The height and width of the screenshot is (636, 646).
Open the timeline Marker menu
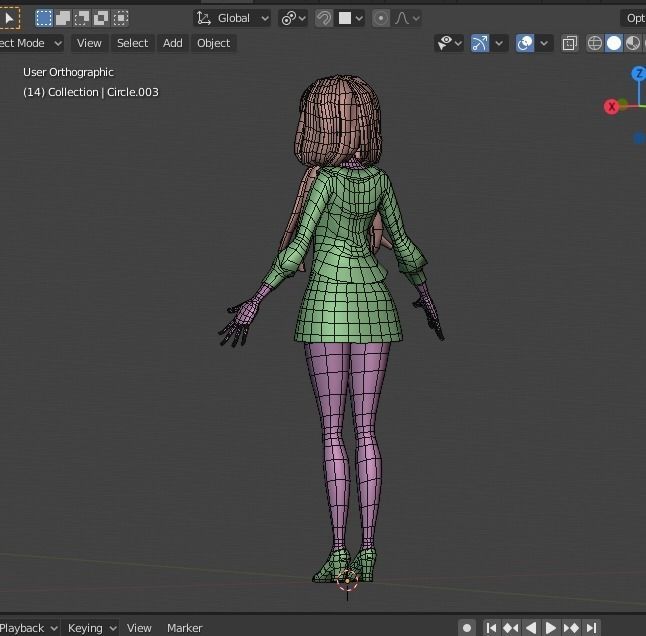(185, 628)
